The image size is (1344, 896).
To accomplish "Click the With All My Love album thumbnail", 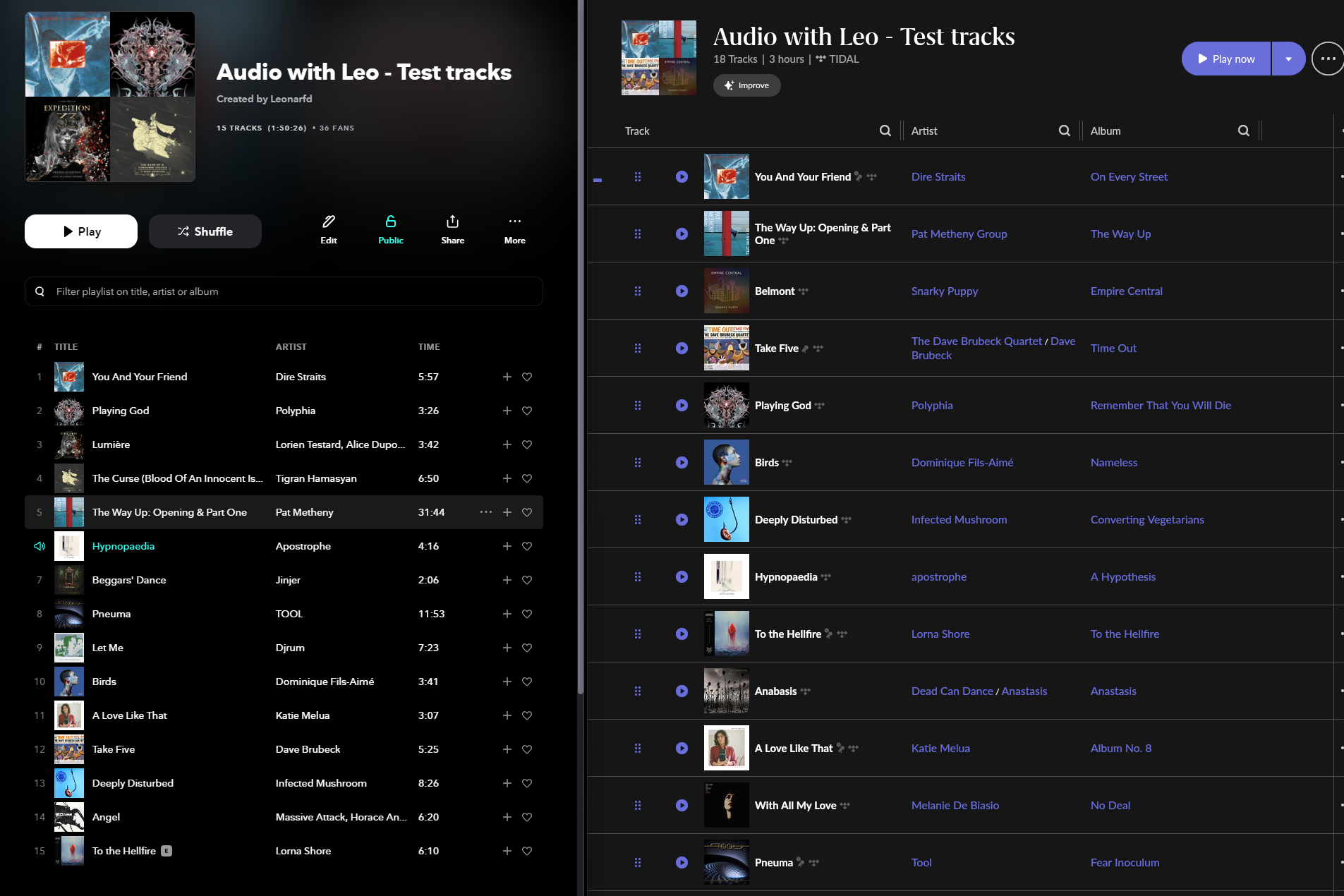I will (727, 805).
